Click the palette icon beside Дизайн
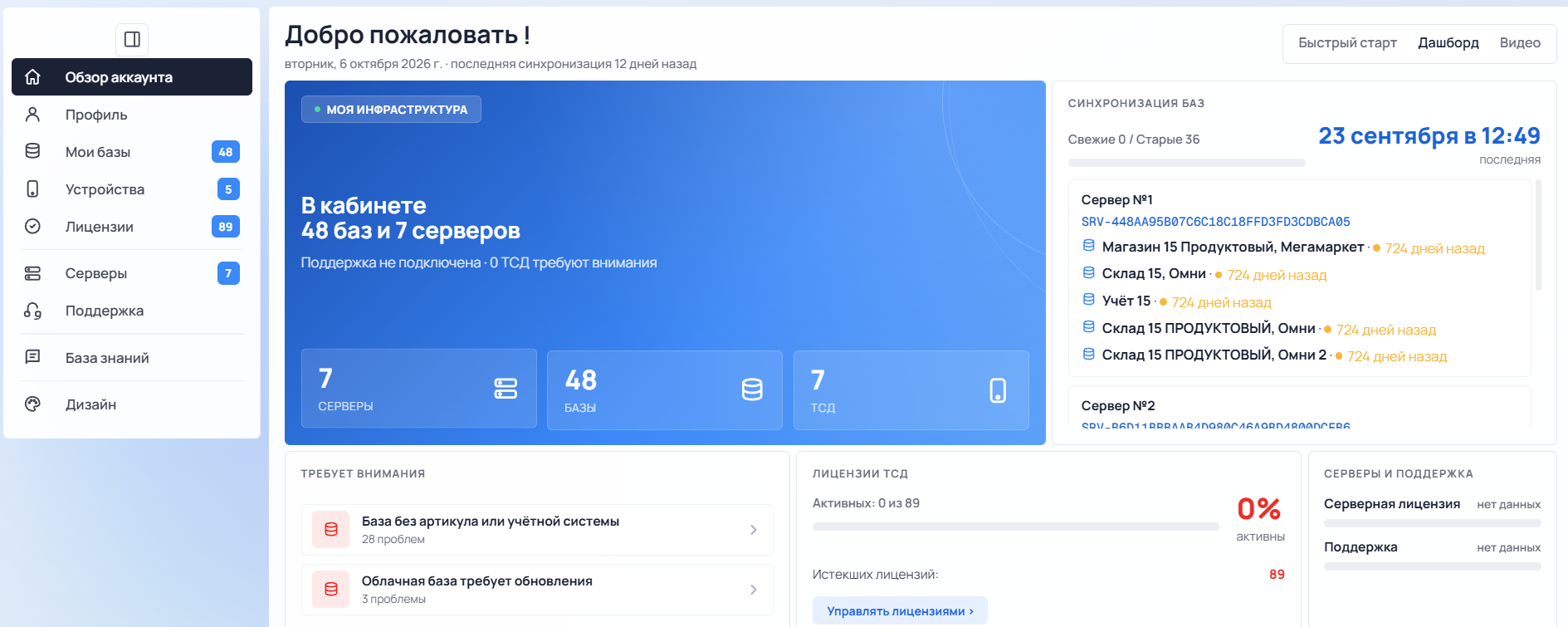This screenshot has width=1568, height=627. (32, 404)
